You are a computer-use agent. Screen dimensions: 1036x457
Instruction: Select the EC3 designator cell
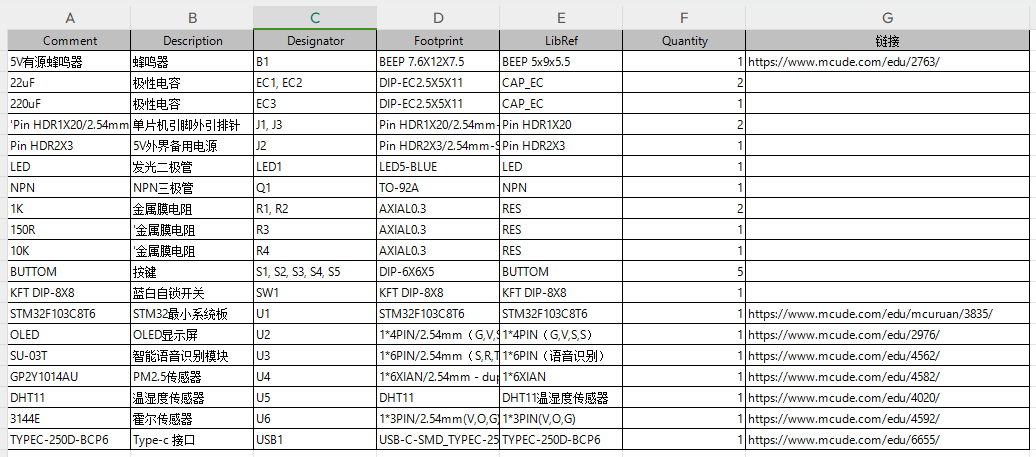tap(315, 104)
